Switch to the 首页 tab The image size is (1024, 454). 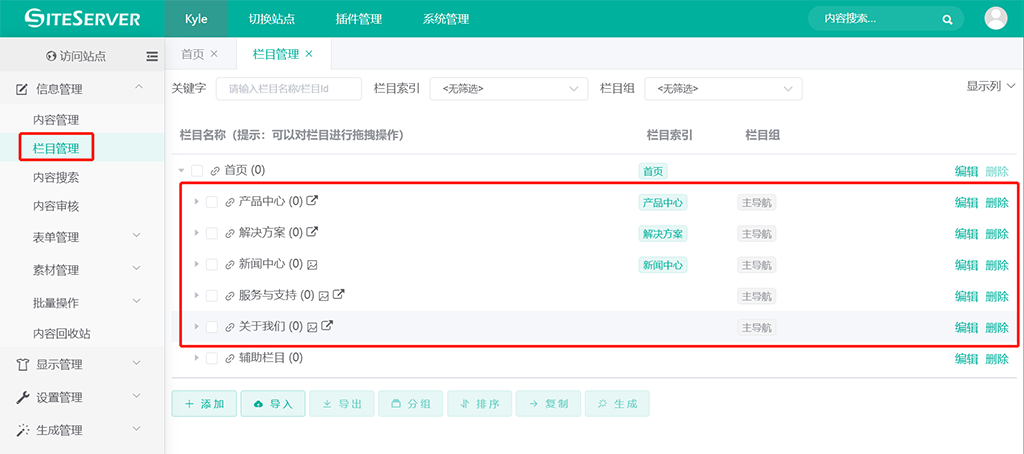click(x=192, y=54)
